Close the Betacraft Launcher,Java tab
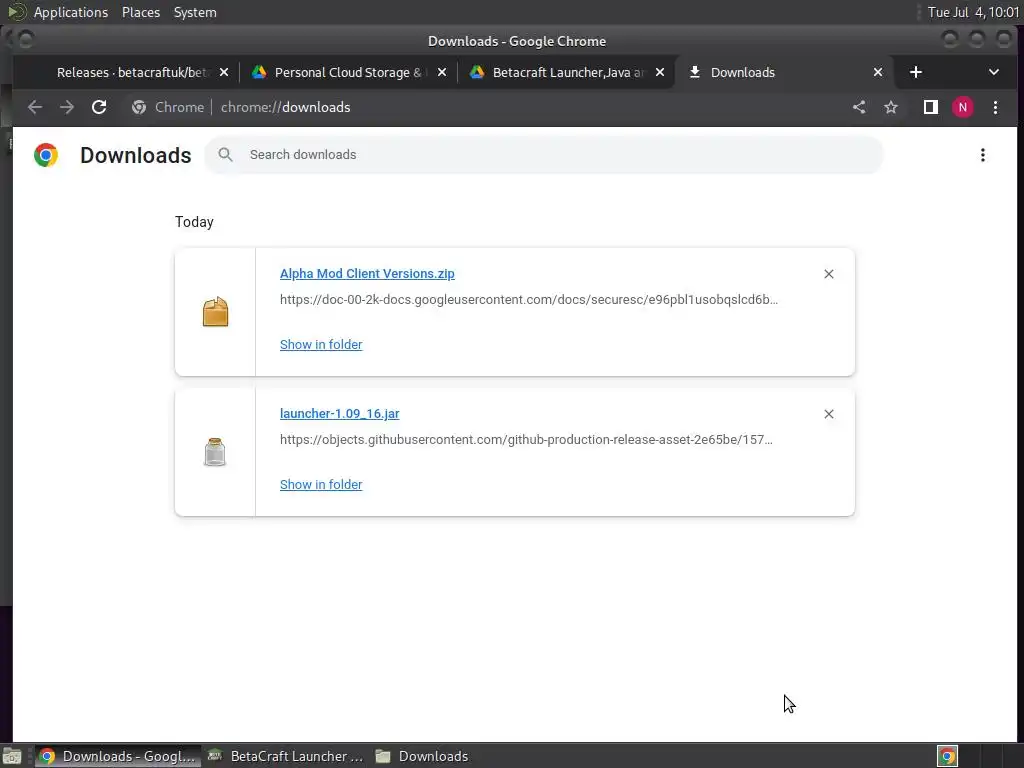 [x=660, y=72]
